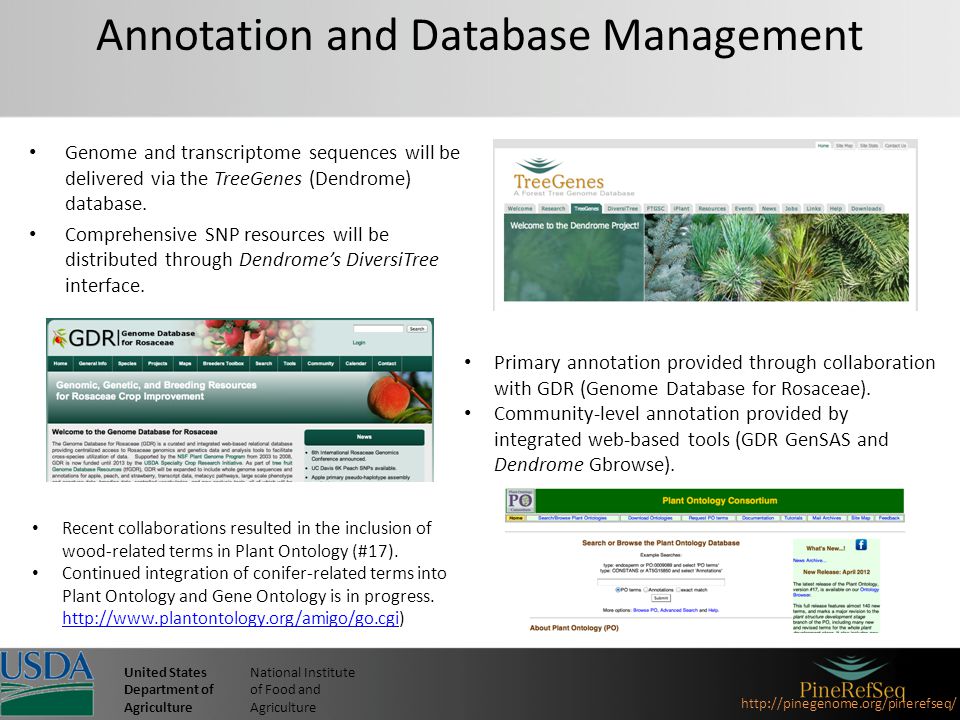Open General Info in GDR navigation
The height and width of the screenshot is (720, 960).
point(92,363)
